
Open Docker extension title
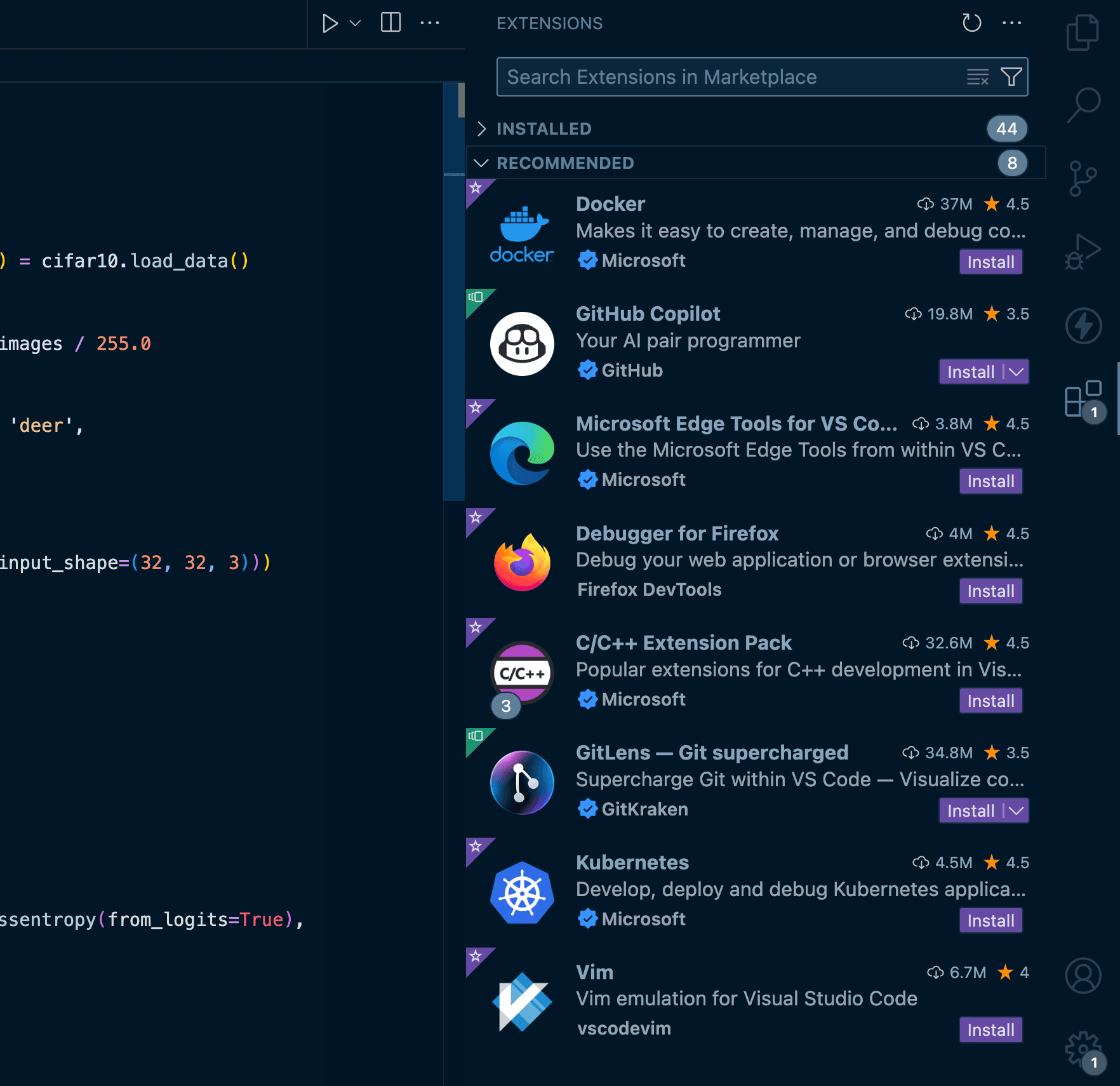coord(610,204)
